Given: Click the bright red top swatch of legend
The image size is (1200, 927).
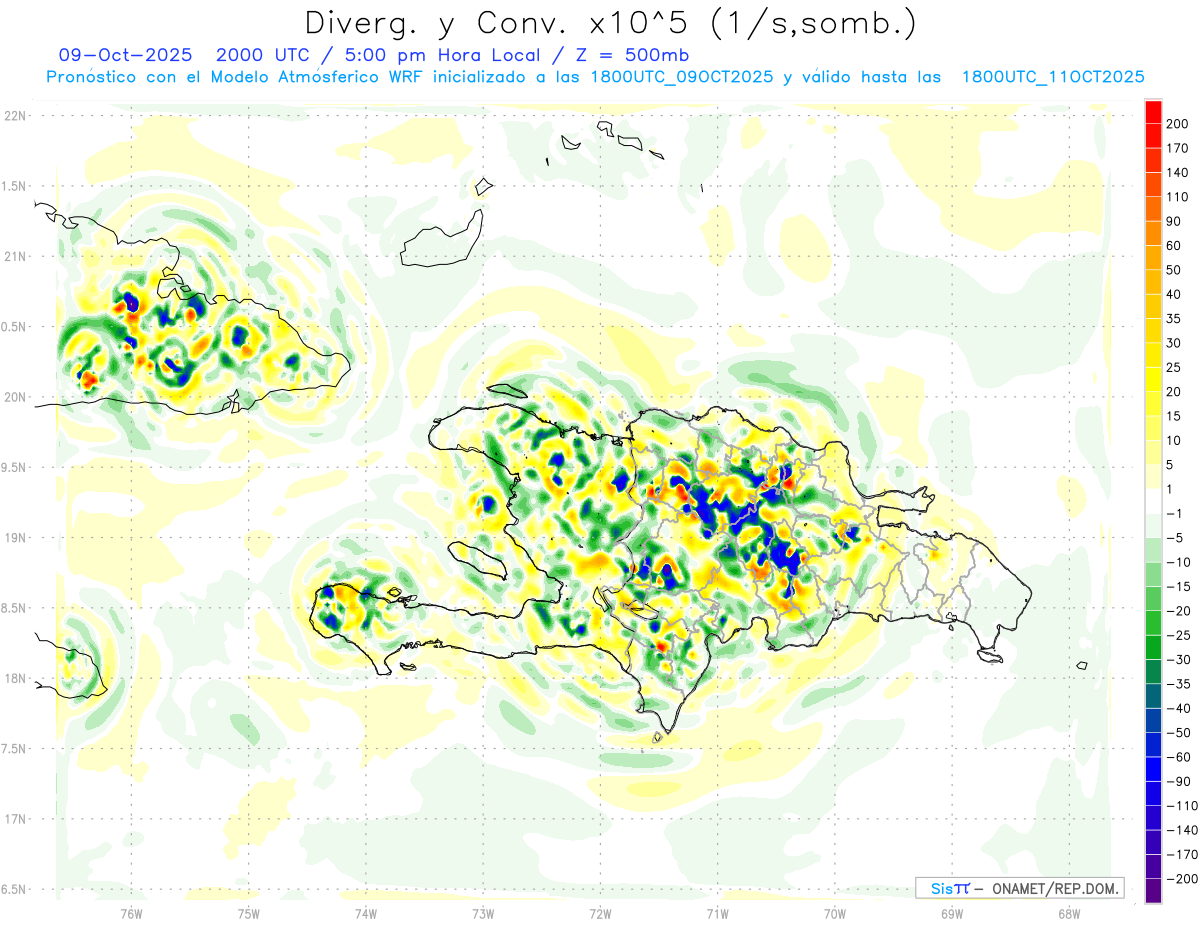Looking at the screenshot, I should tap(1152, 112).
